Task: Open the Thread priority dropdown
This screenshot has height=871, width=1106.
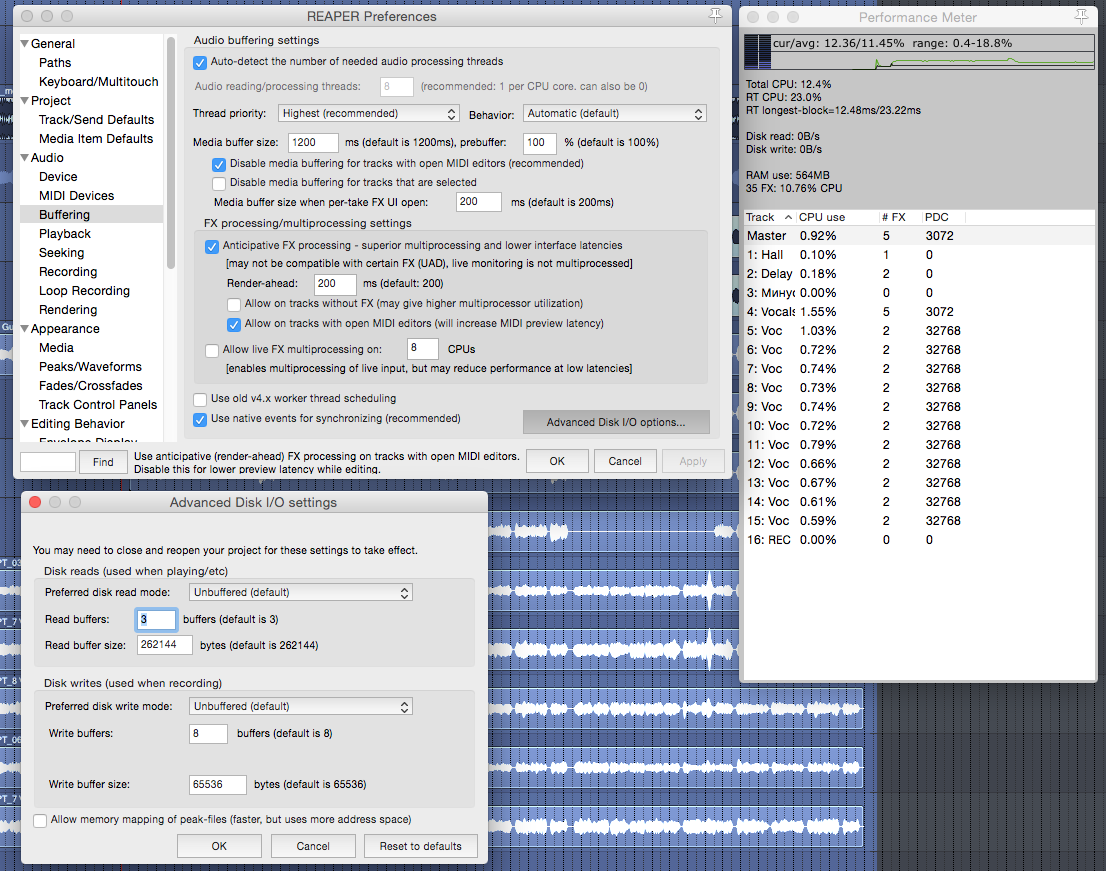Action: (x=367, y=114)
